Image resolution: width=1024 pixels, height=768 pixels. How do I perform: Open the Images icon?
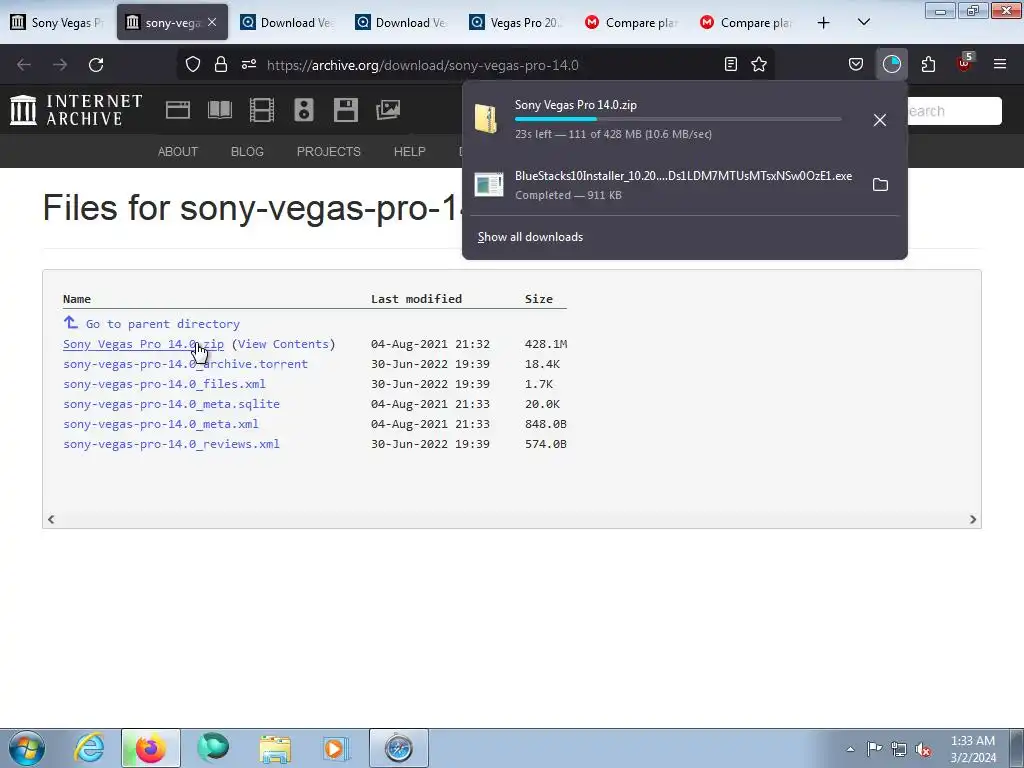tap(388, 110)
